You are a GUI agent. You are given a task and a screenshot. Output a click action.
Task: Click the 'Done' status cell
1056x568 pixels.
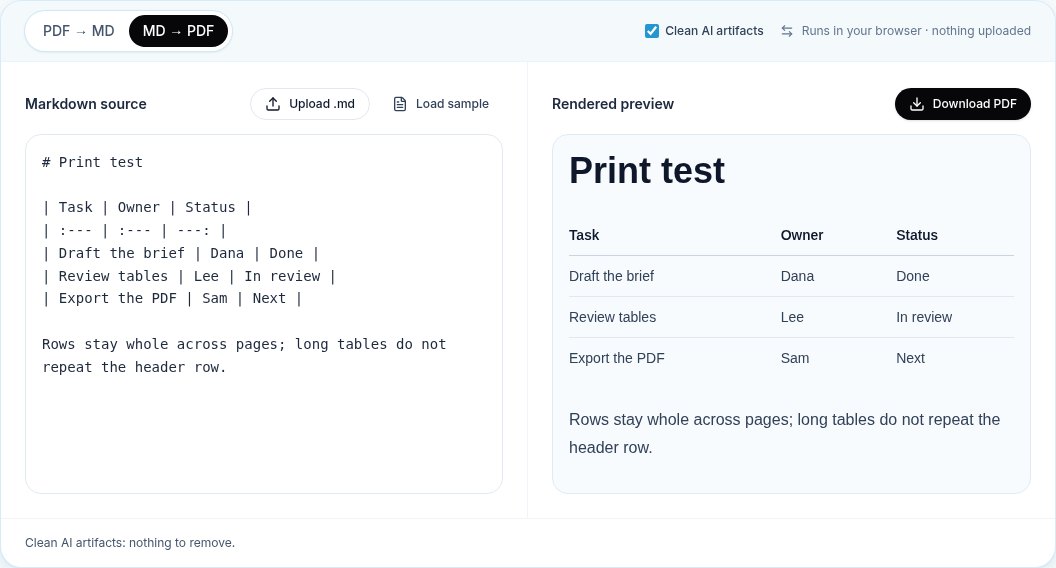[913, 276]
